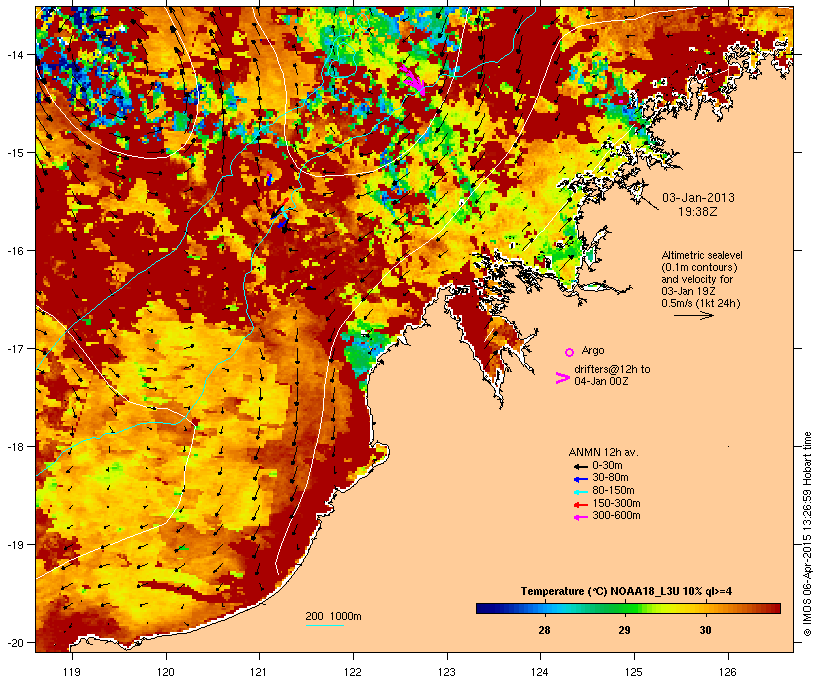Image resolution: width=820 pixels, height=680 pixels.
Task: Click the 121 longitude axis label
Action: tap(259, 672)
